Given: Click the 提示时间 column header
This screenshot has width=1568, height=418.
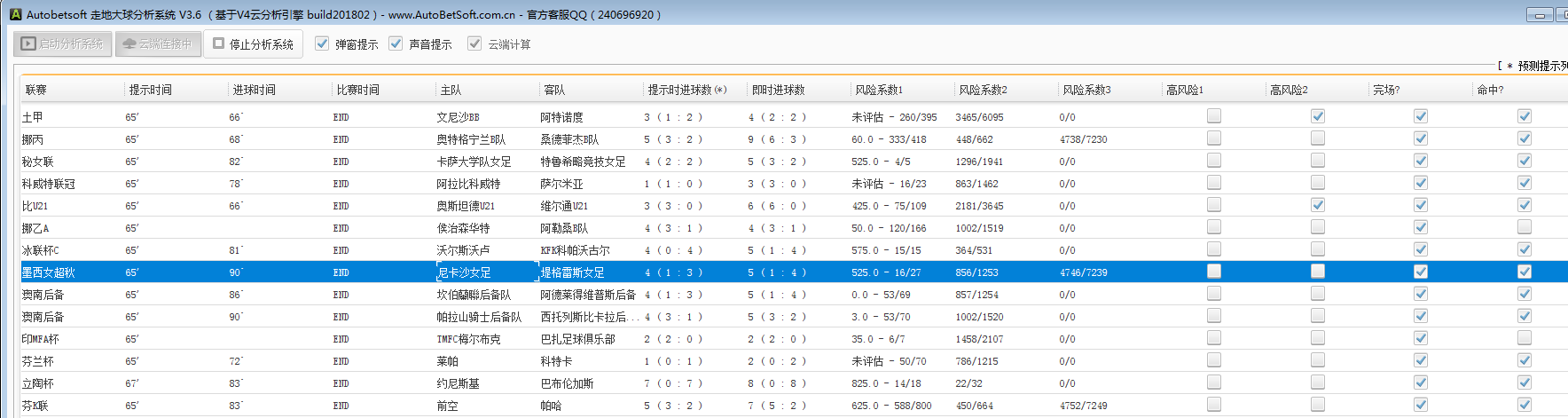Looking at the screenshot, I should coord(151,90).
